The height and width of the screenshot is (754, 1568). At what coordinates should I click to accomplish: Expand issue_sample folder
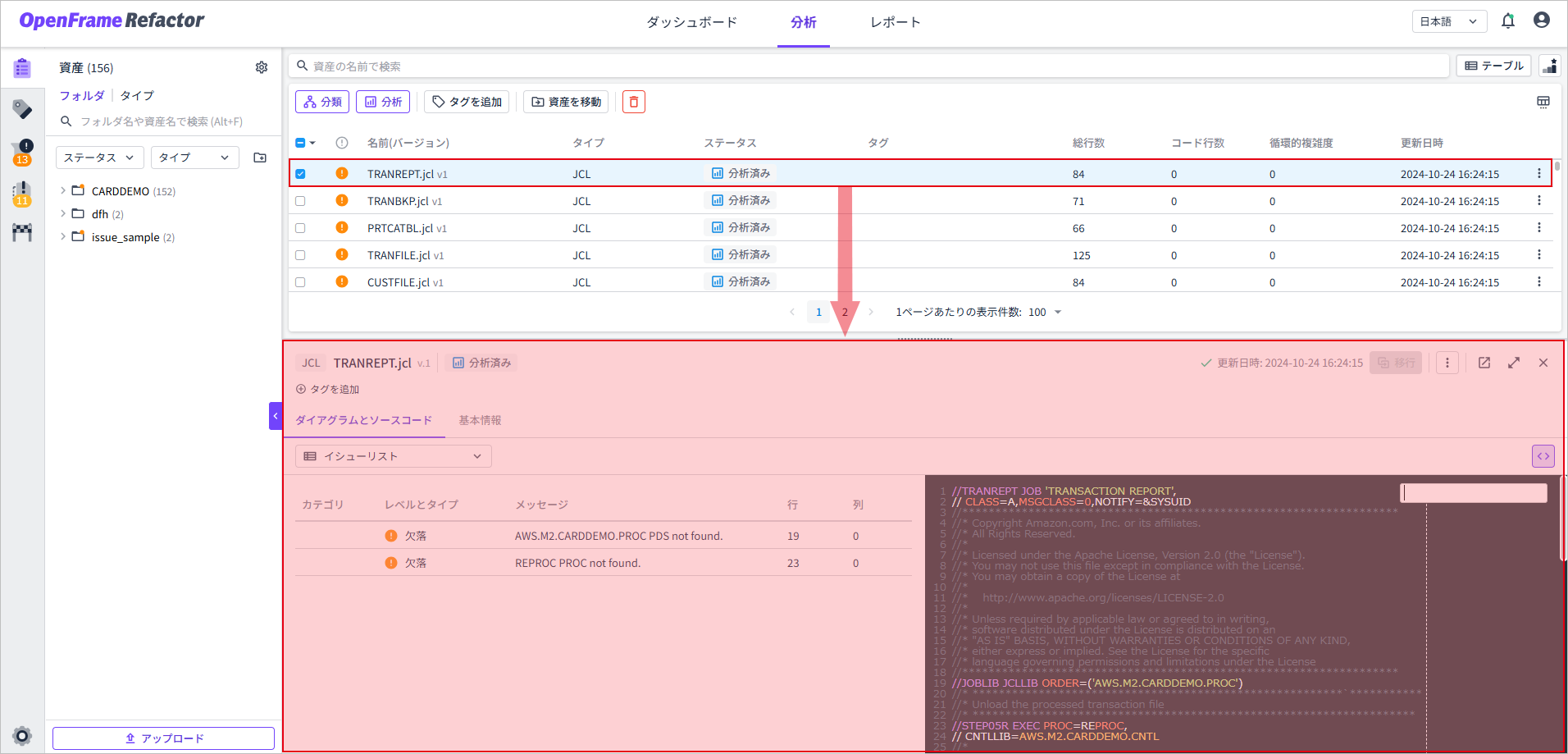point(63,236)
